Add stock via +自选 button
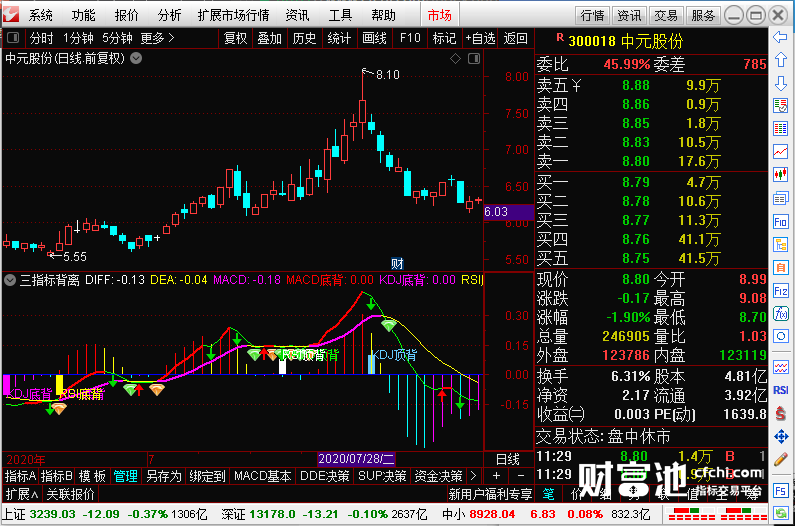795x526 pixels. click(x=480, y=38)
